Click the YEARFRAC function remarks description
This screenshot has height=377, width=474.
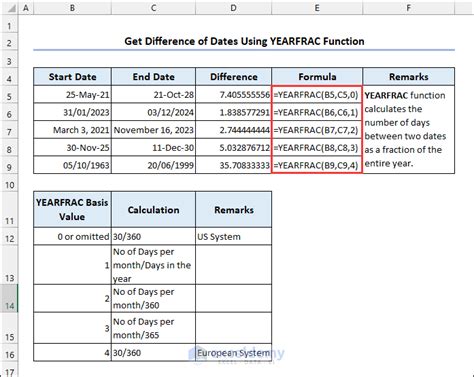409,129
